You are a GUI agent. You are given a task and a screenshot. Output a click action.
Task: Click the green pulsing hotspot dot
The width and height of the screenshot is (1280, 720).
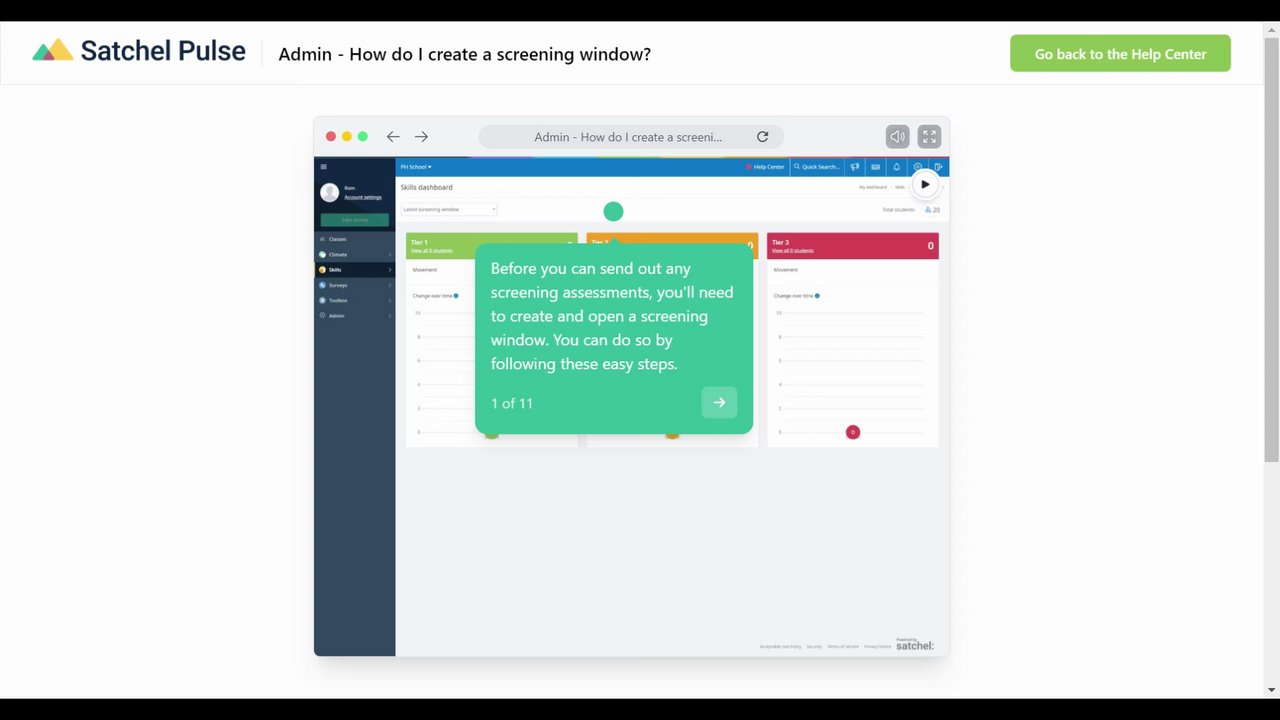[x=613, y=211]
